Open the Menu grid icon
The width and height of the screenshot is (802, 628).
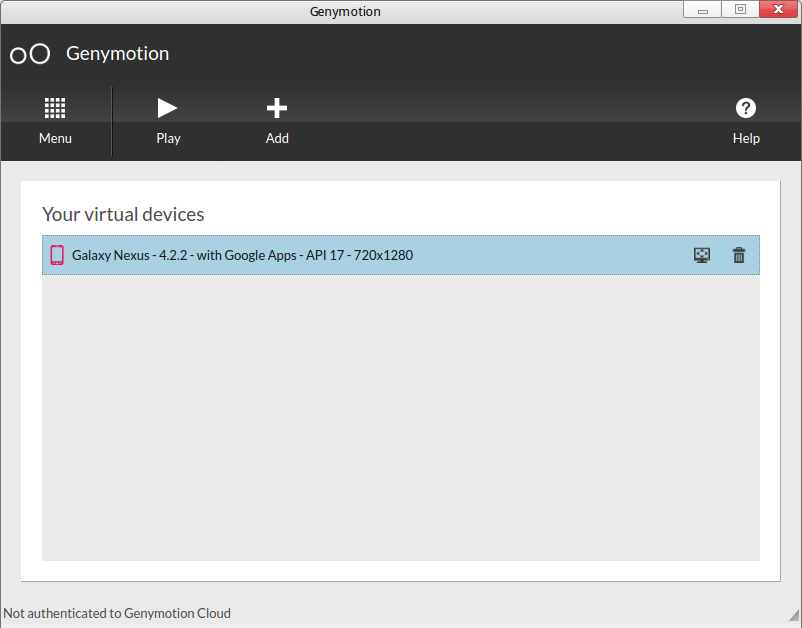(x=55, y=108)
